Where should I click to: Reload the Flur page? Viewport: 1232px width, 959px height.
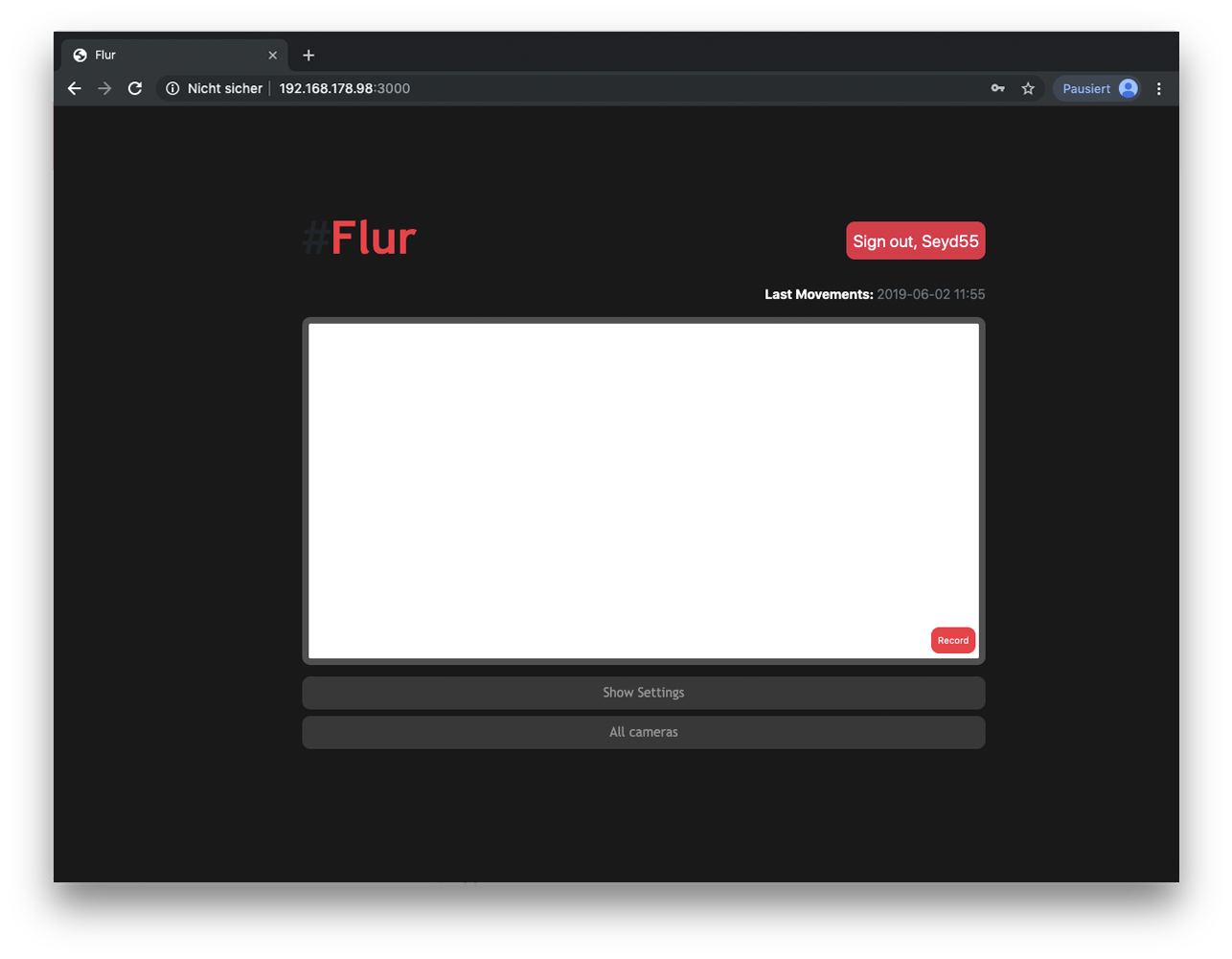[x=135, y=88]
